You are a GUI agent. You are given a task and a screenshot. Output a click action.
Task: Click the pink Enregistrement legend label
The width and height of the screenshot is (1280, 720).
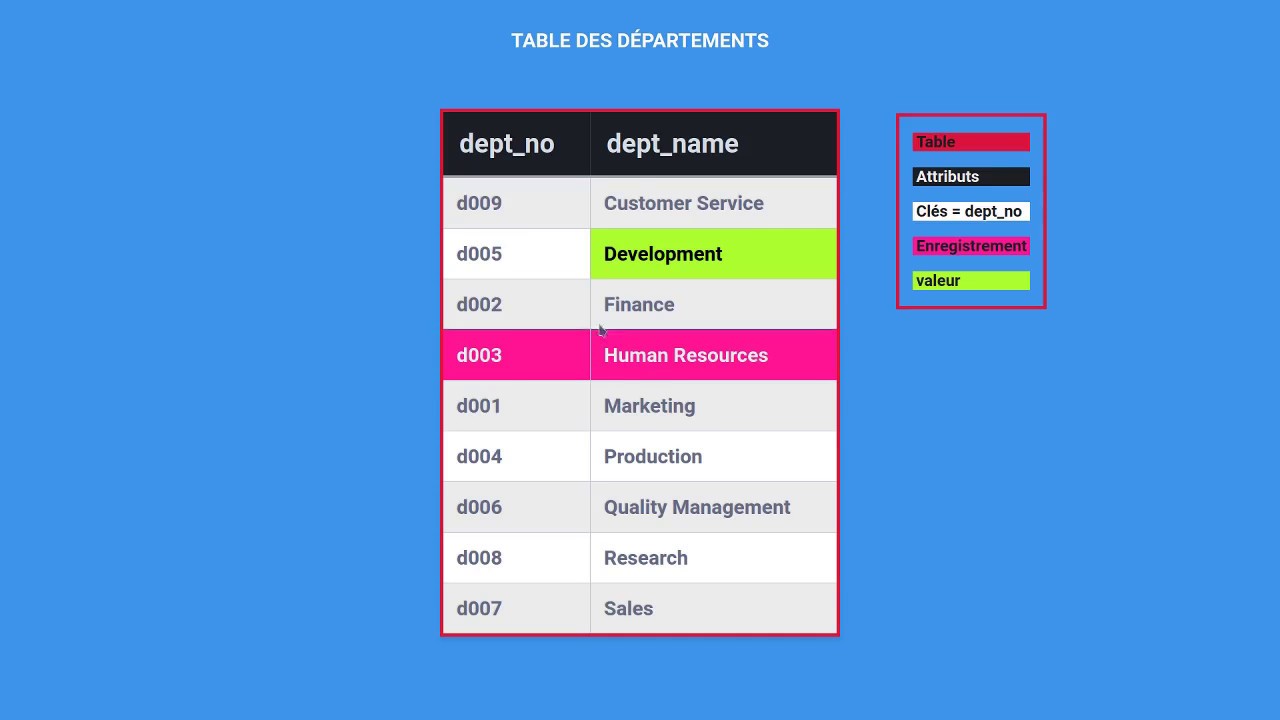tap(971, 246)
